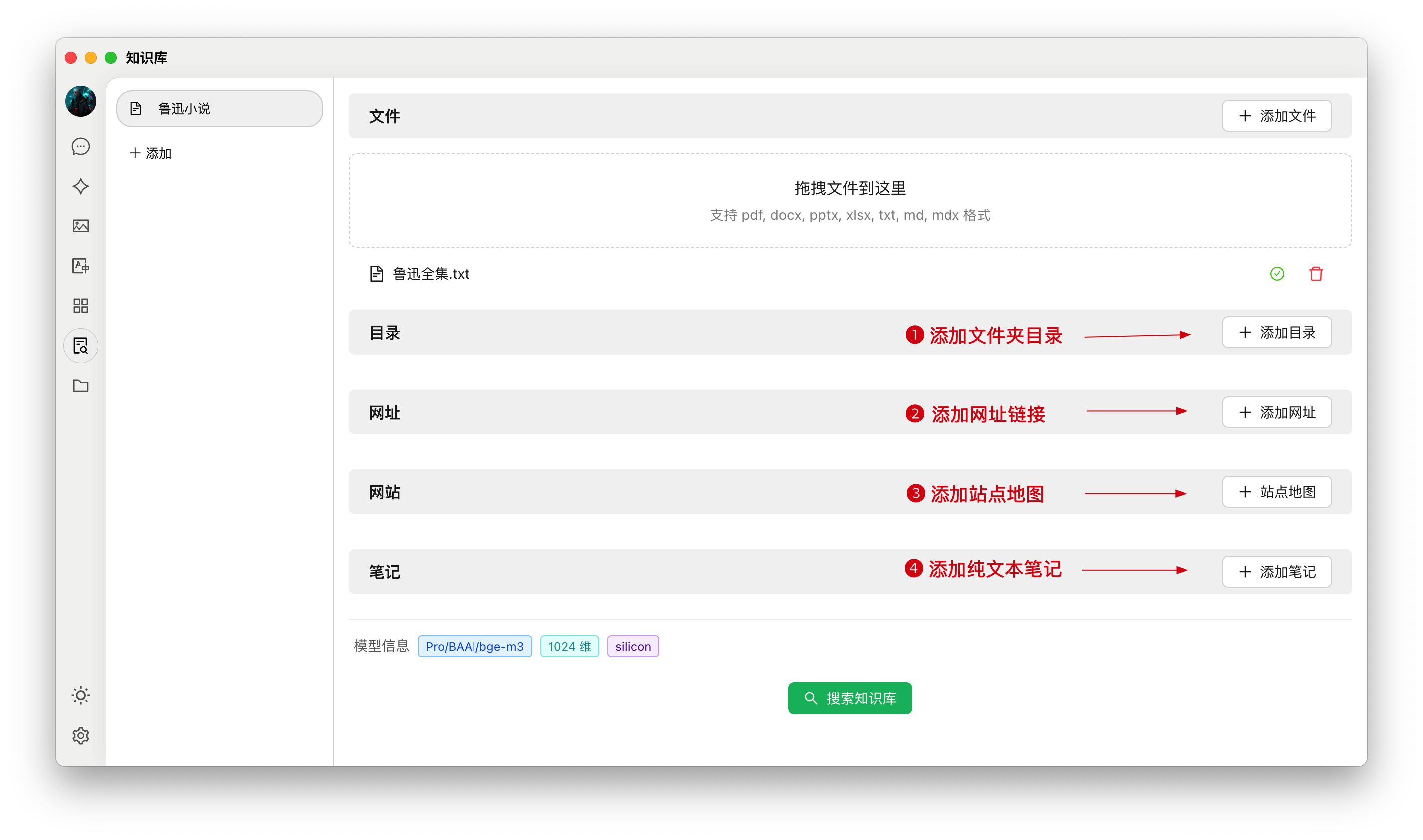
Task: Click the 添加文件 button
Action: pyautogui.click(x=1276, y=116)
